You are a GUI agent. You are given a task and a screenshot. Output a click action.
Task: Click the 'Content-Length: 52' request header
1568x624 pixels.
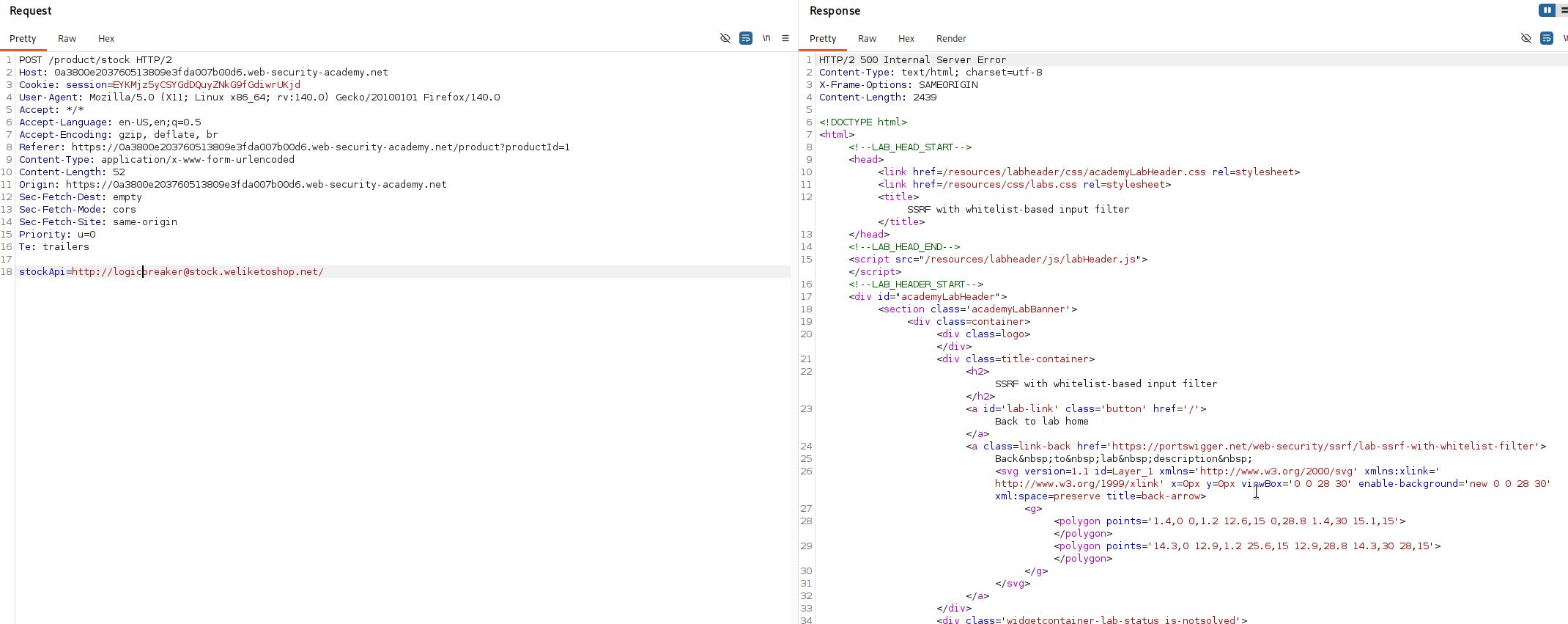72,172
